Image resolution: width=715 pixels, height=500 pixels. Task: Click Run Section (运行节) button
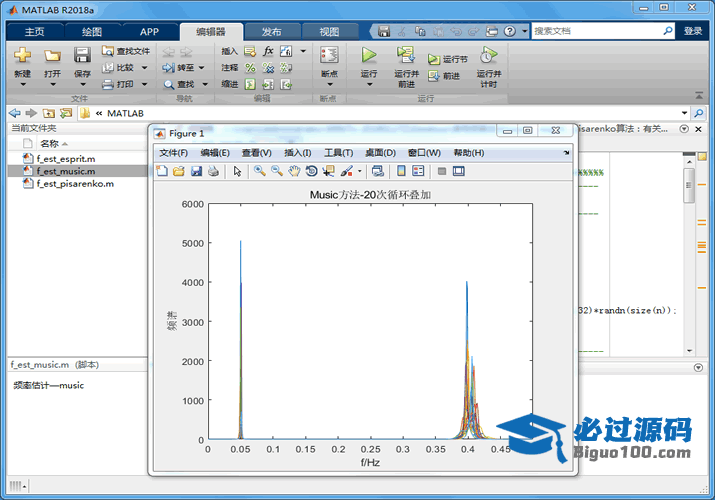(x=448, y=59)
